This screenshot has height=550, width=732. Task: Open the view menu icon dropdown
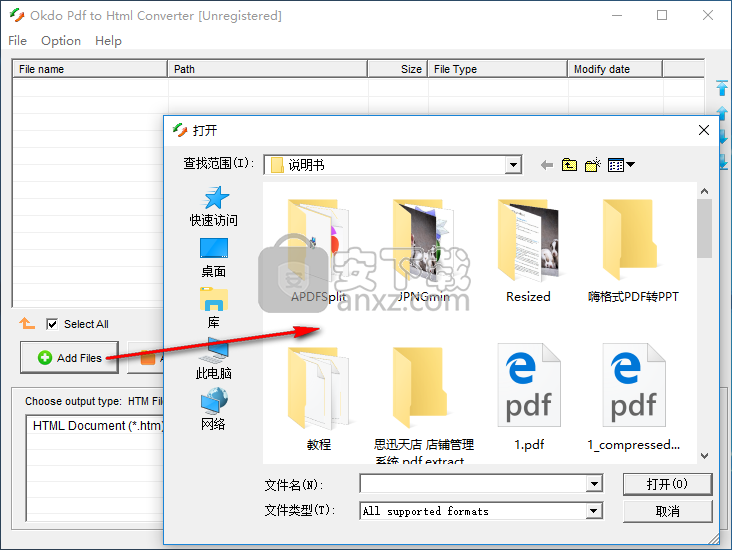[x=621, y=165]
